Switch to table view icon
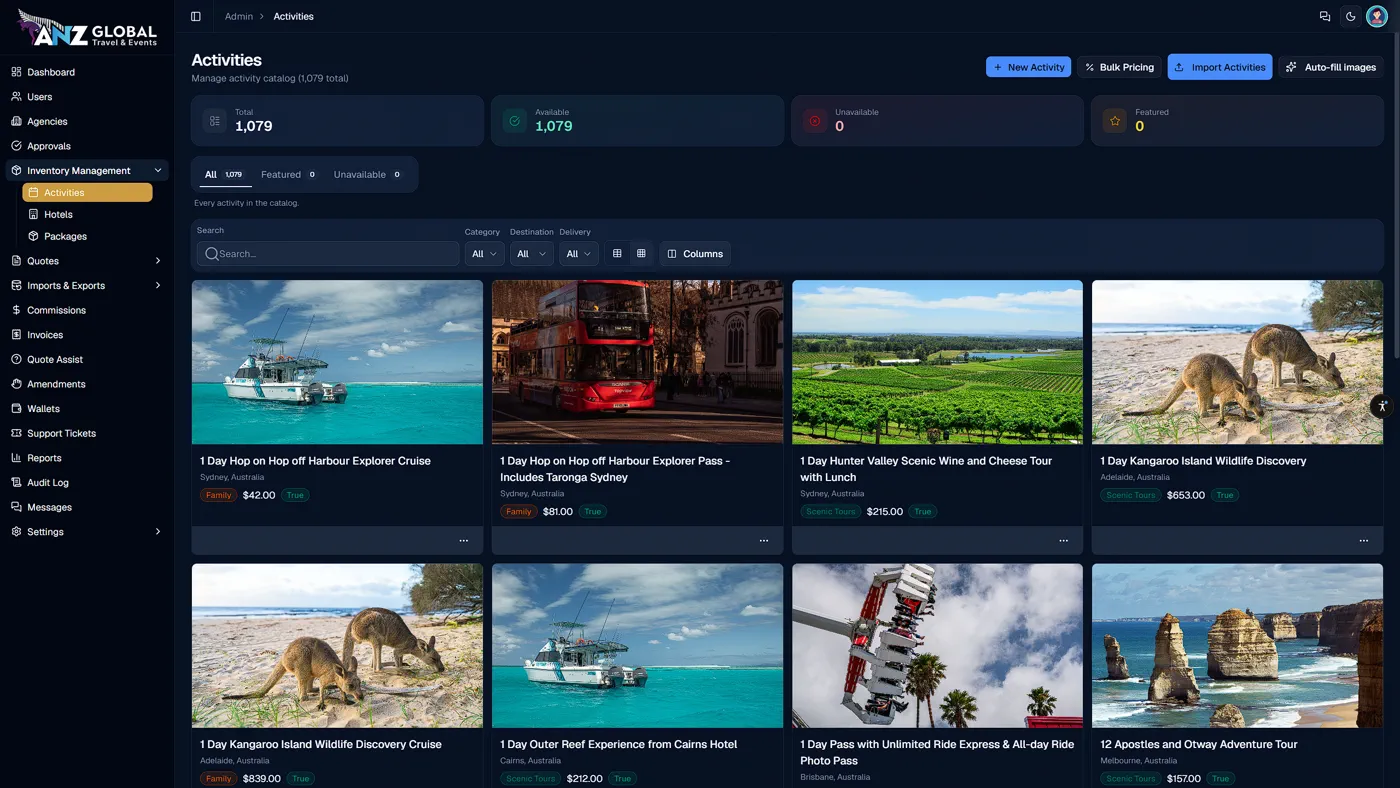Screen dimensions: 1400x788 click(x=617, y=254)
